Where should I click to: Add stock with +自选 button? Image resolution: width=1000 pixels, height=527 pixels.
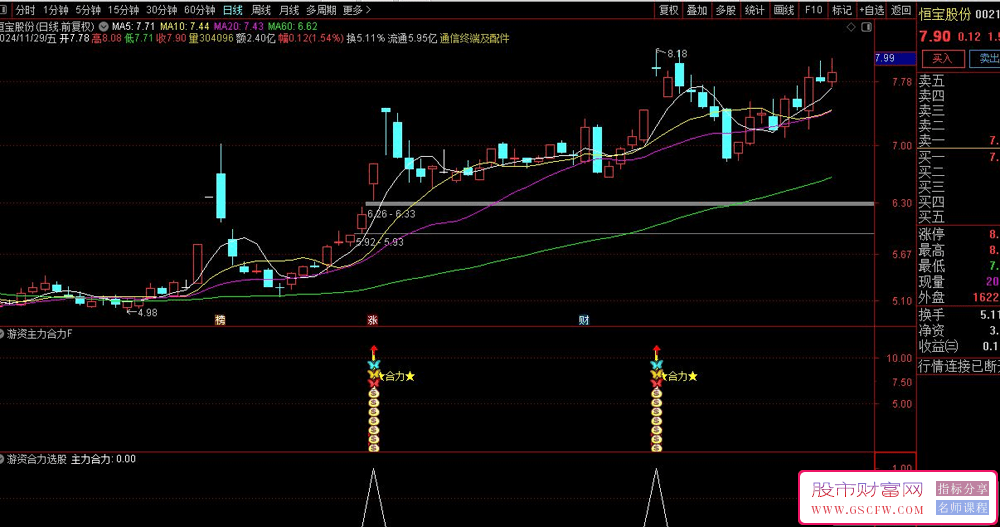pos(872,10)
